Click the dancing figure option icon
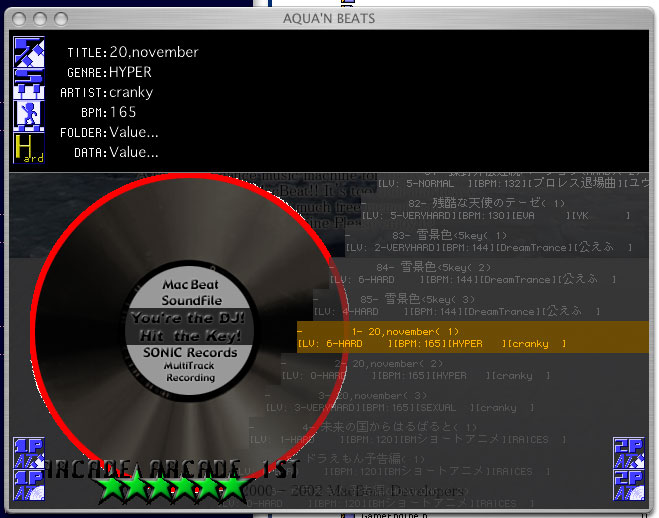Viewport: 659px width, 518px height. click(x=29, y=116)
